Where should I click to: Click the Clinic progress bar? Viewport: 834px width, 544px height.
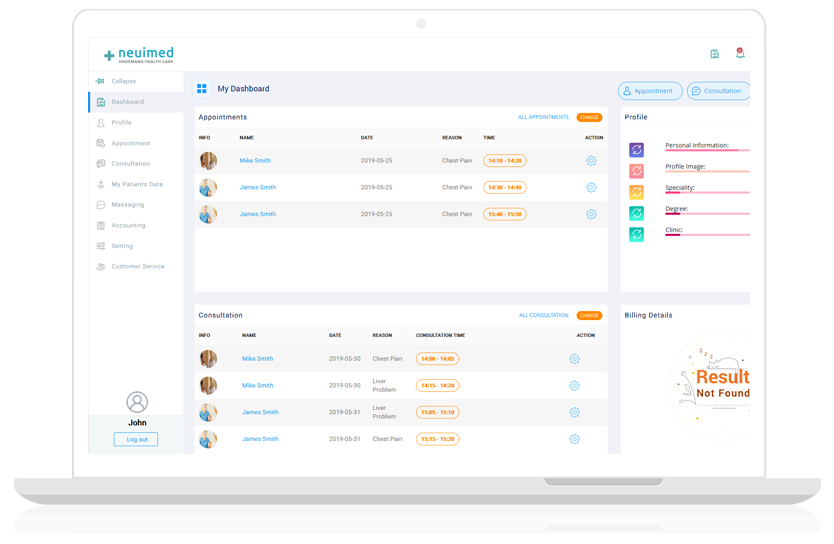pyautogui.click(x=707, y=235)
